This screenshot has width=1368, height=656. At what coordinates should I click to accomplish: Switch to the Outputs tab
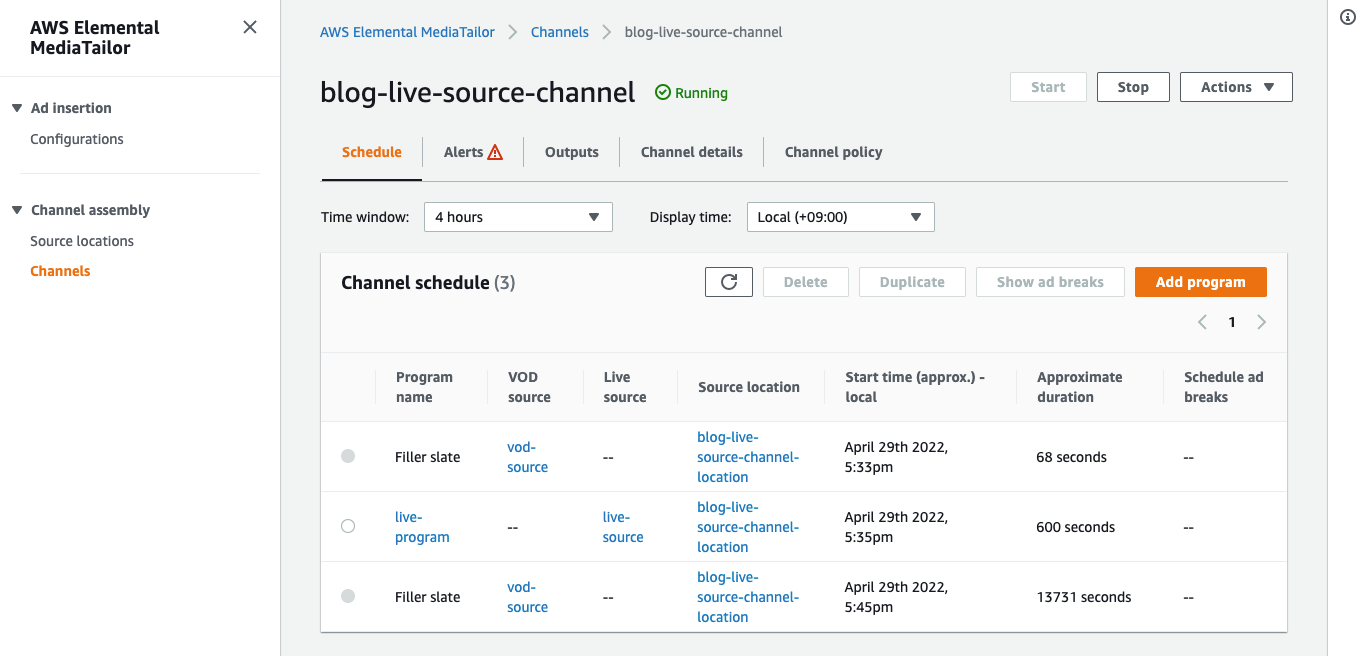tap(572, 152)
